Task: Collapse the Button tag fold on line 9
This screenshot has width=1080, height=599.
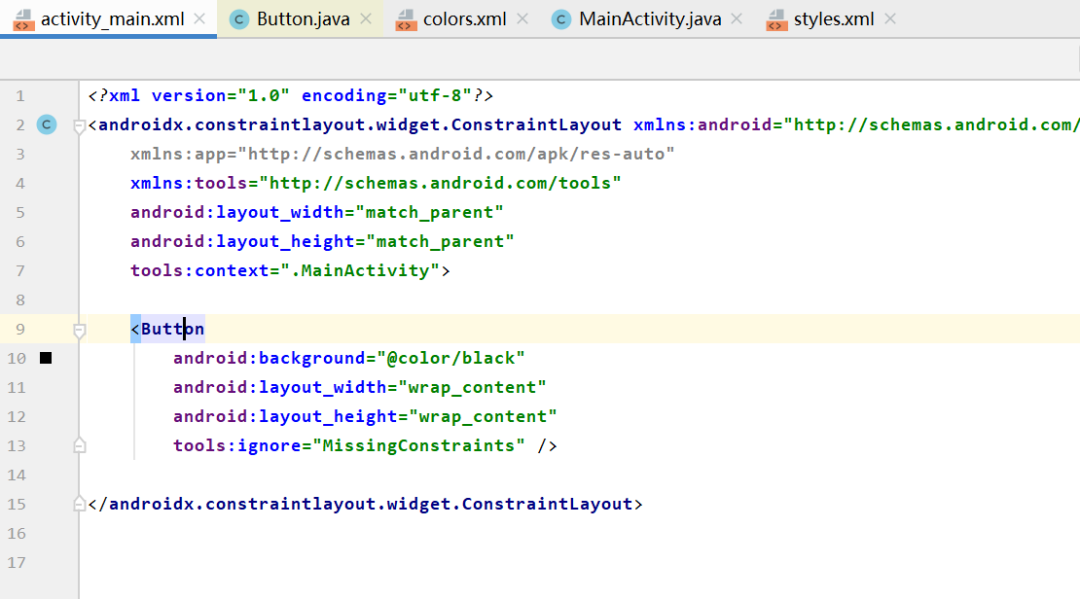Action: (x=79, y=330)
